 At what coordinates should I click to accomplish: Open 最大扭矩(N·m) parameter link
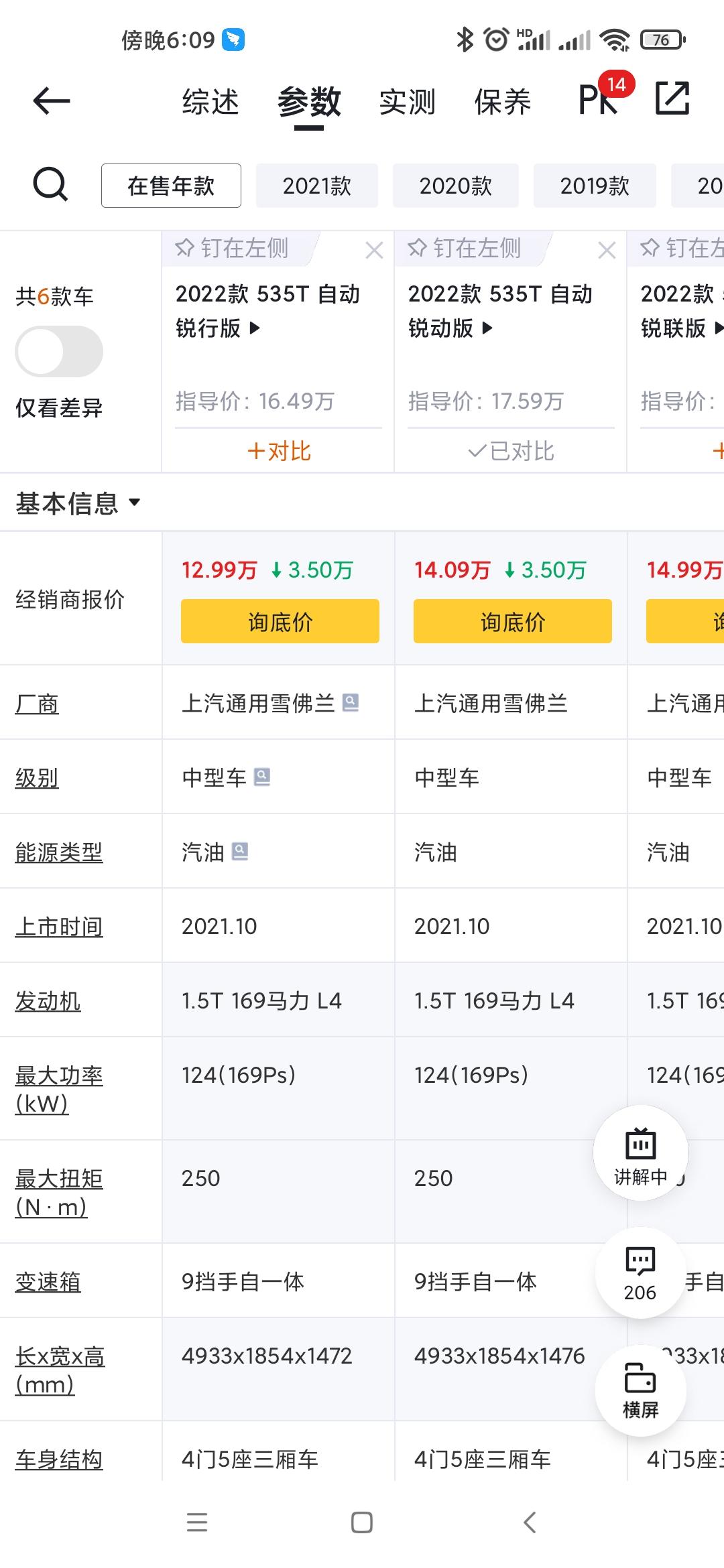(59, 1193)
